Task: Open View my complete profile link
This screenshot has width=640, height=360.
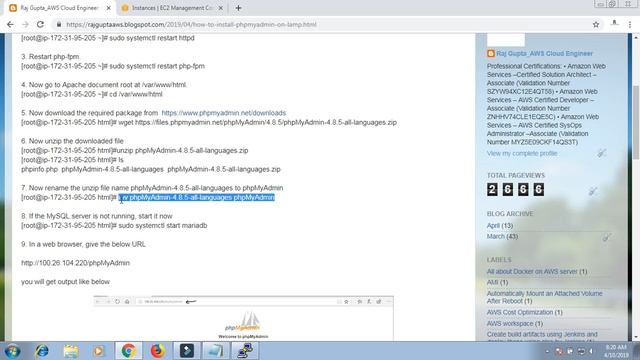Action: [x=522, y=153]
